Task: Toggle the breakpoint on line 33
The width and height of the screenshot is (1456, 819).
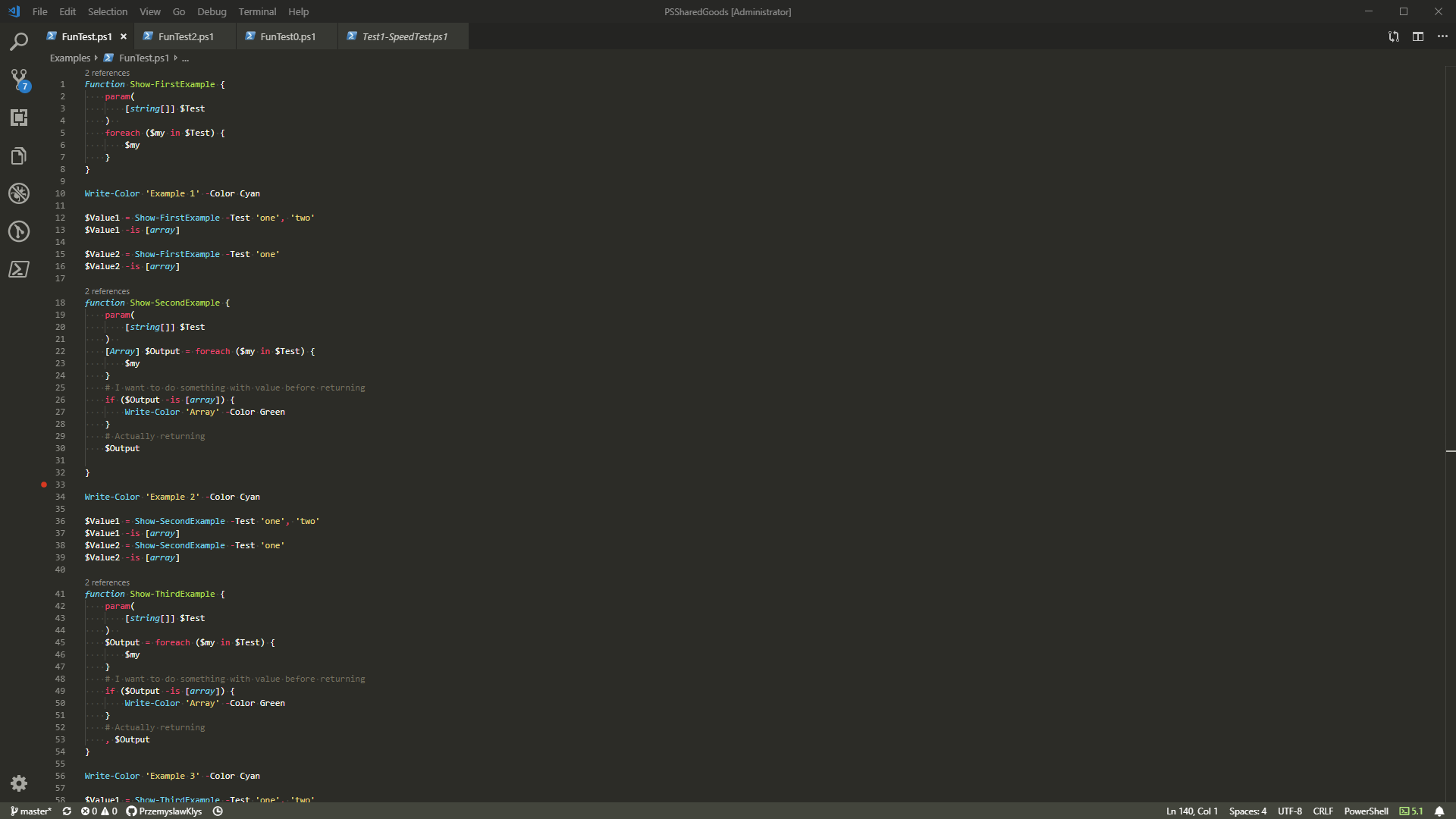Action: (43, 485)
